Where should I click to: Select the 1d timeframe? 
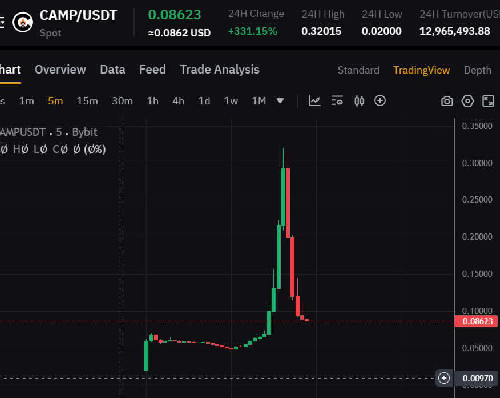coord(204,101)
